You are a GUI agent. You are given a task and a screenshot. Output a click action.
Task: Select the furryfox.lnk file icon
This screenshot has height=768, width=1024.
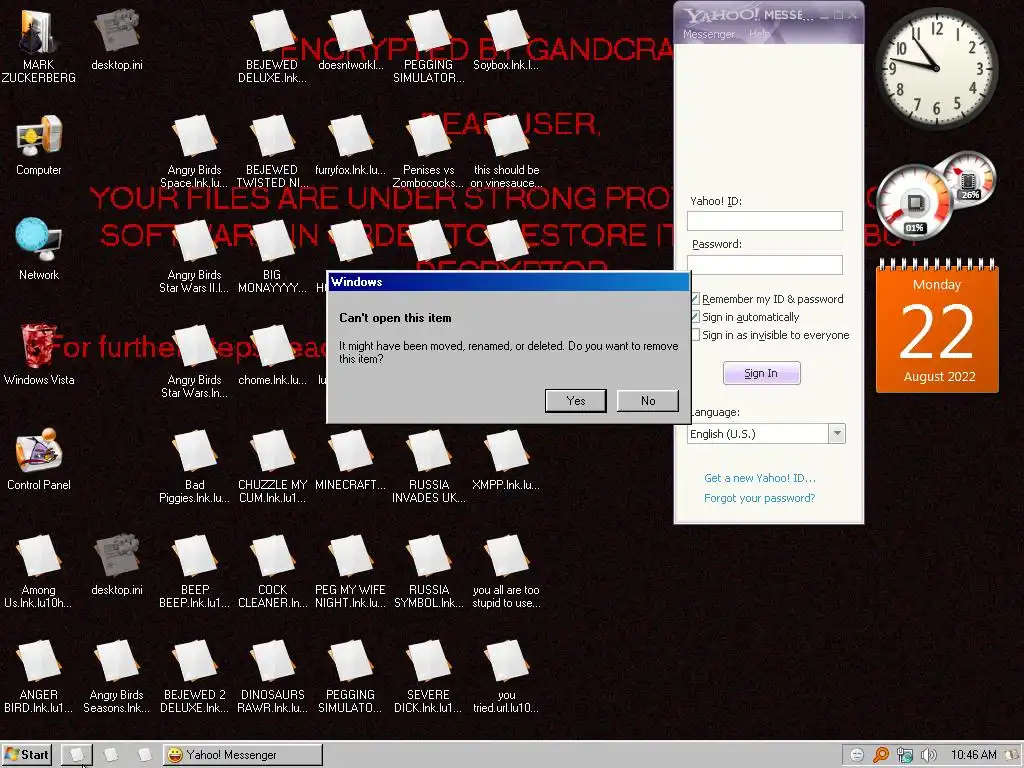(350, 145)
